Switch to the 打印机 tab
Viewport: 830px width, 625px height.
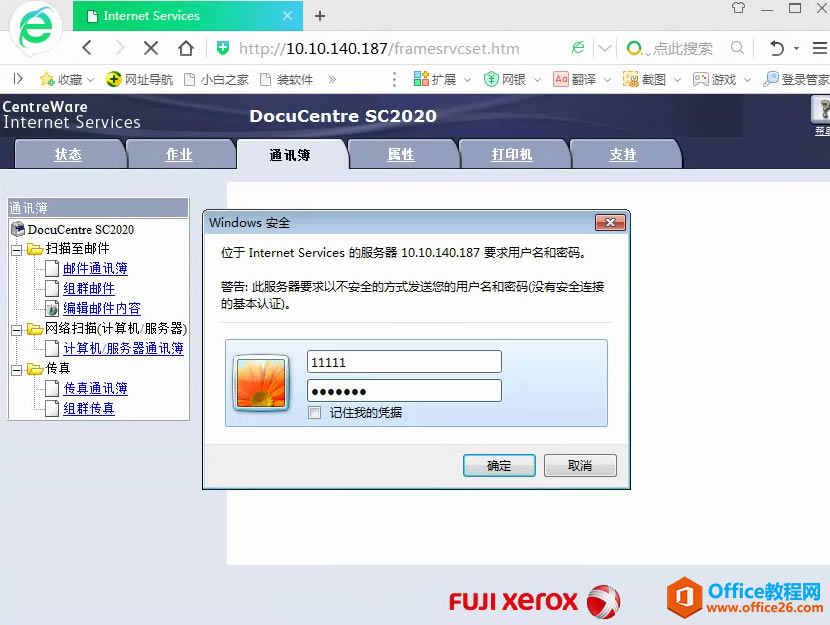(512, 155)
